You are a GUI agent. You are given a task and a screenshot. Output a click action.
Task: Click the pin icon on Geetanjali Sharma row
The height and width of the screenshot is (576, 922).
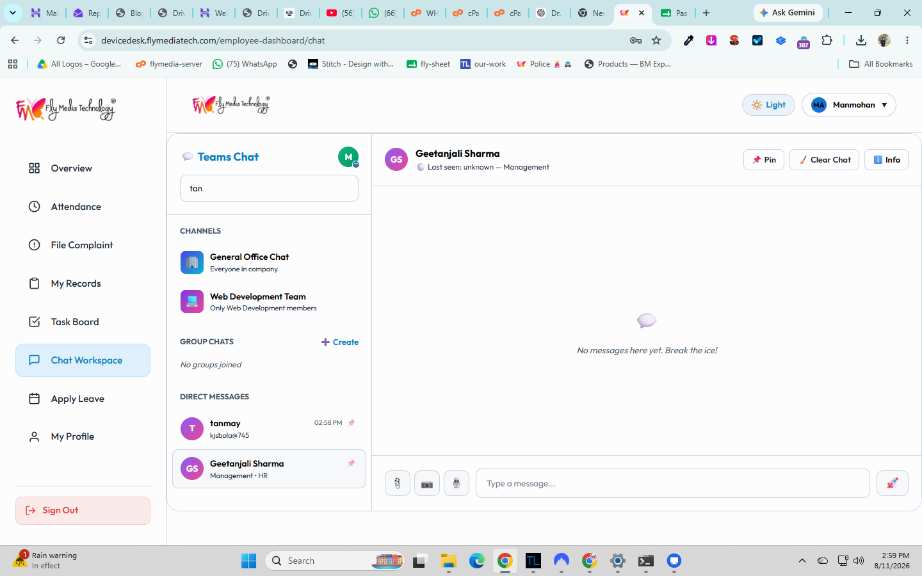click(x=352, y=463)
